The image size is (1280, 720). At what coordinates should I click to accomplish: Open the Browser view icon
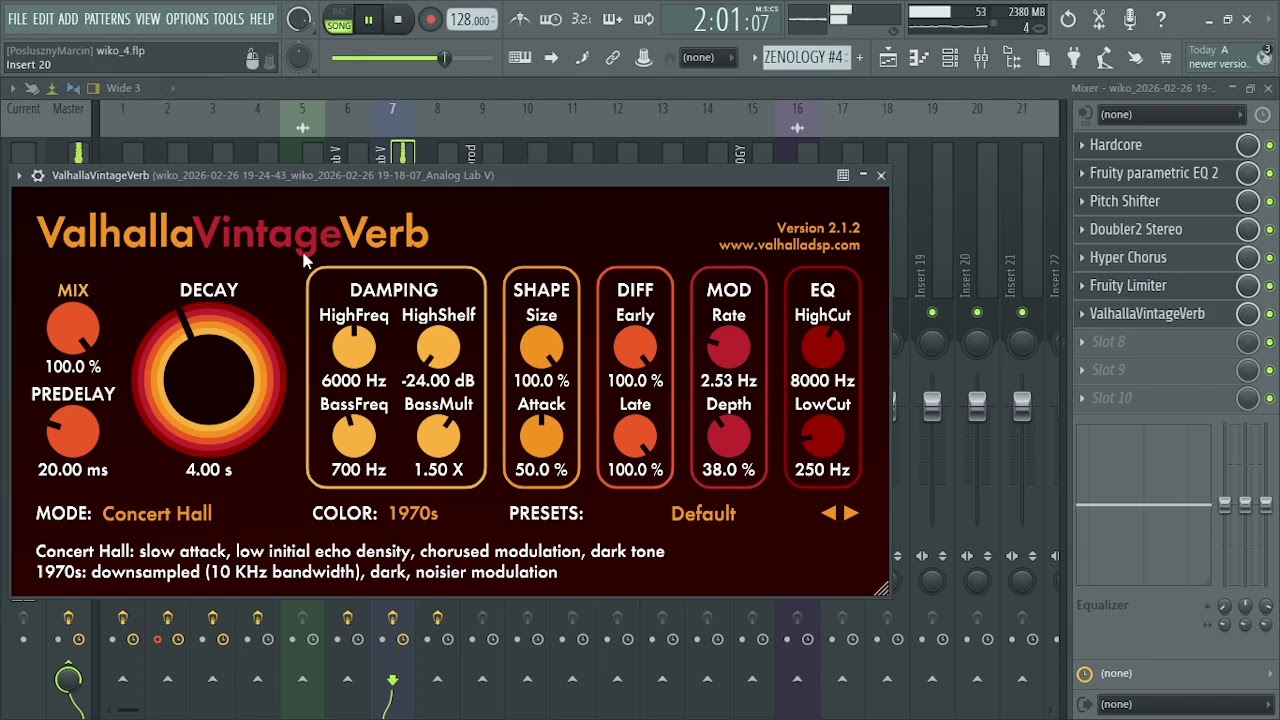coord(1012,58)
